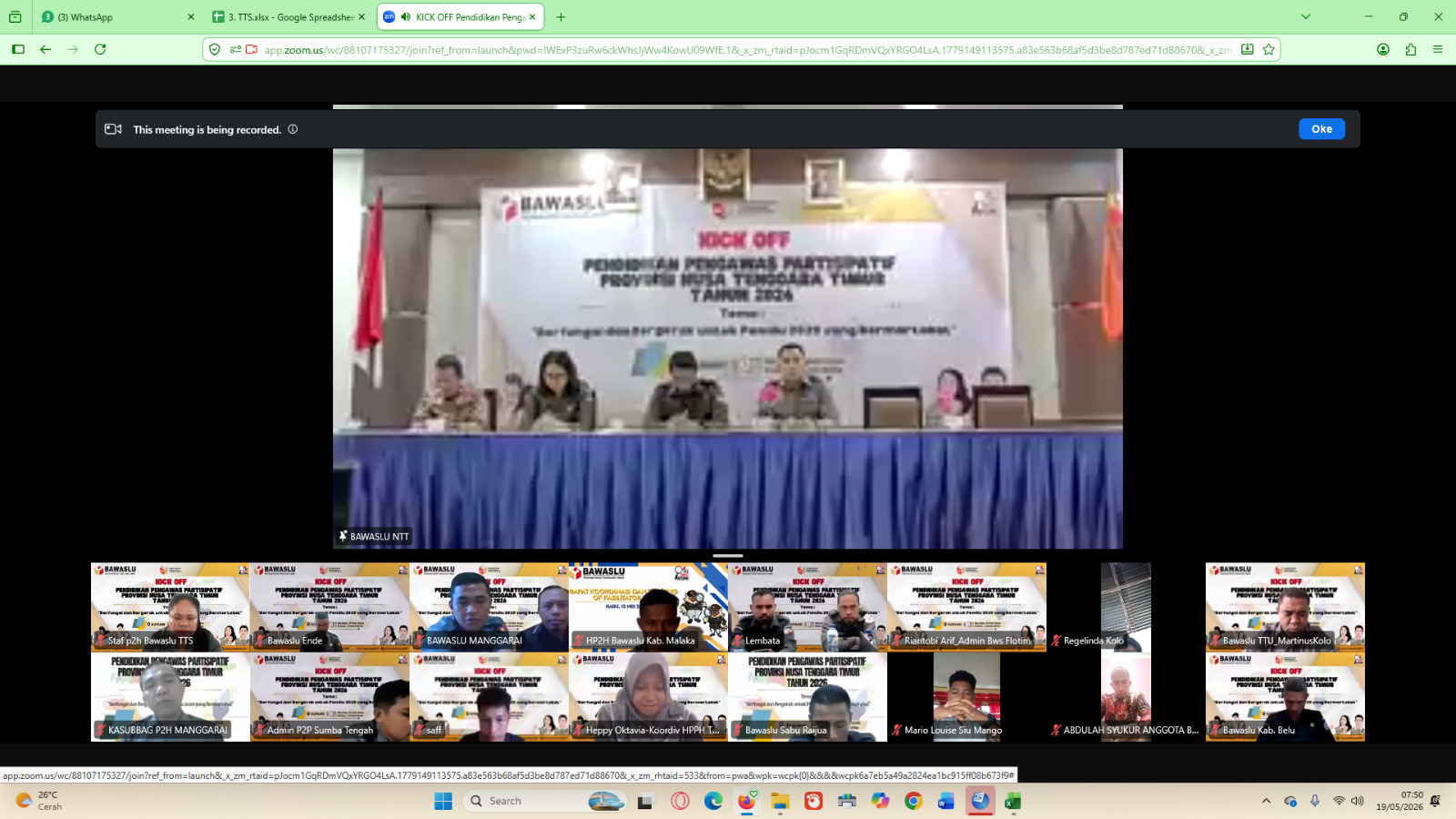Open a new browser tab
Viewport: 1456px width, 819px height.
pyautogui.click(x=561, y=16)
